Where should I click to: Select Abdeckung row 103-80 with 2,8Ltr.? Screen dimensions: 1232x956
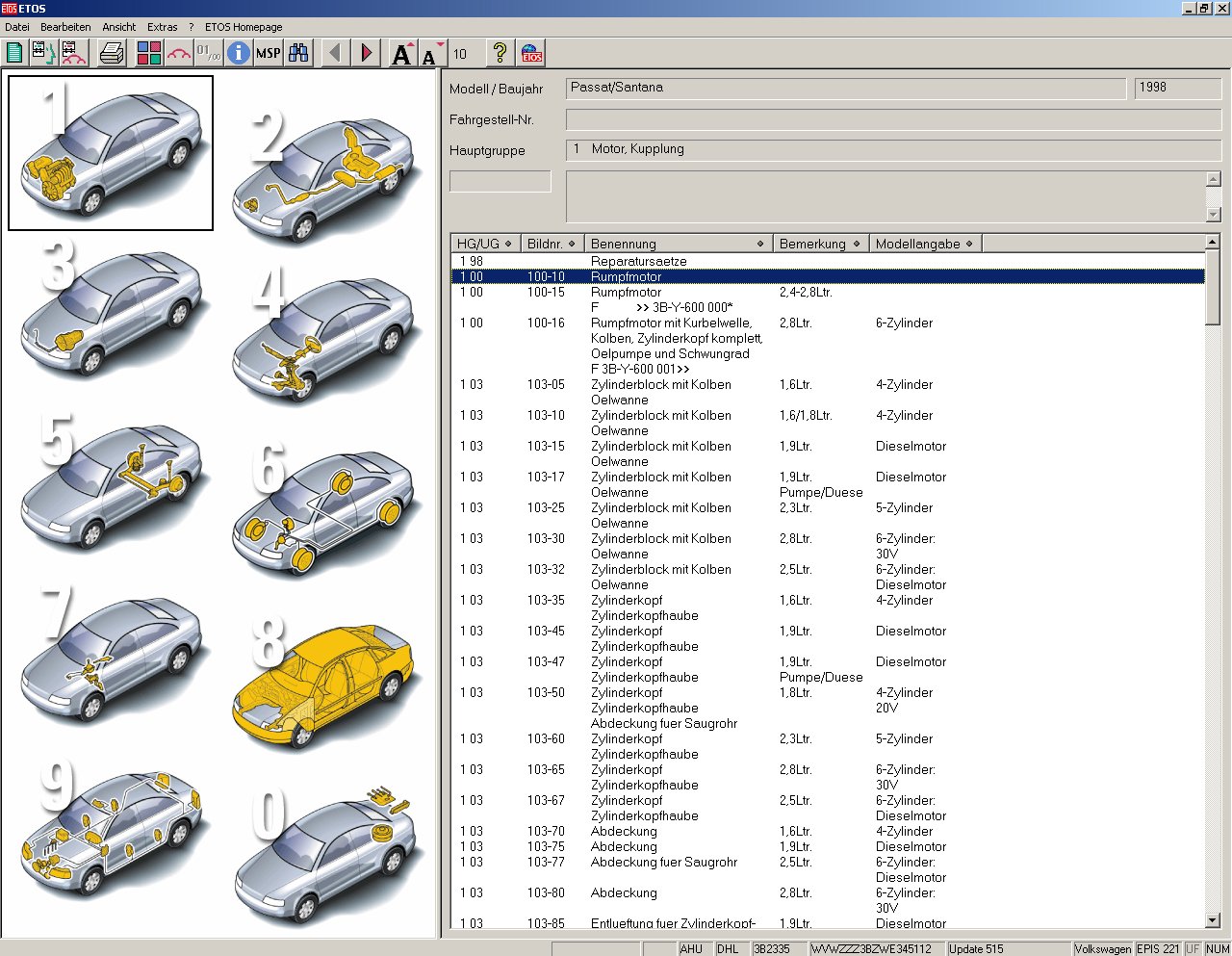(x=828, y=900)
